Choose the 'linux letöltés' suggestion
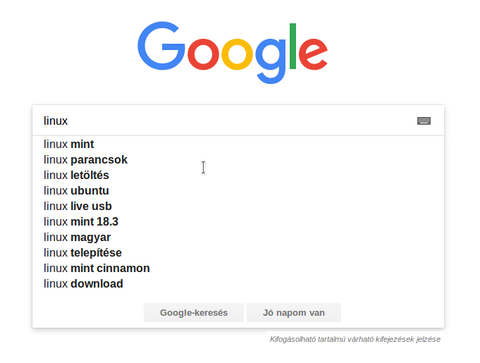Viewport: 480px width, 363px height. pos(238,175)
